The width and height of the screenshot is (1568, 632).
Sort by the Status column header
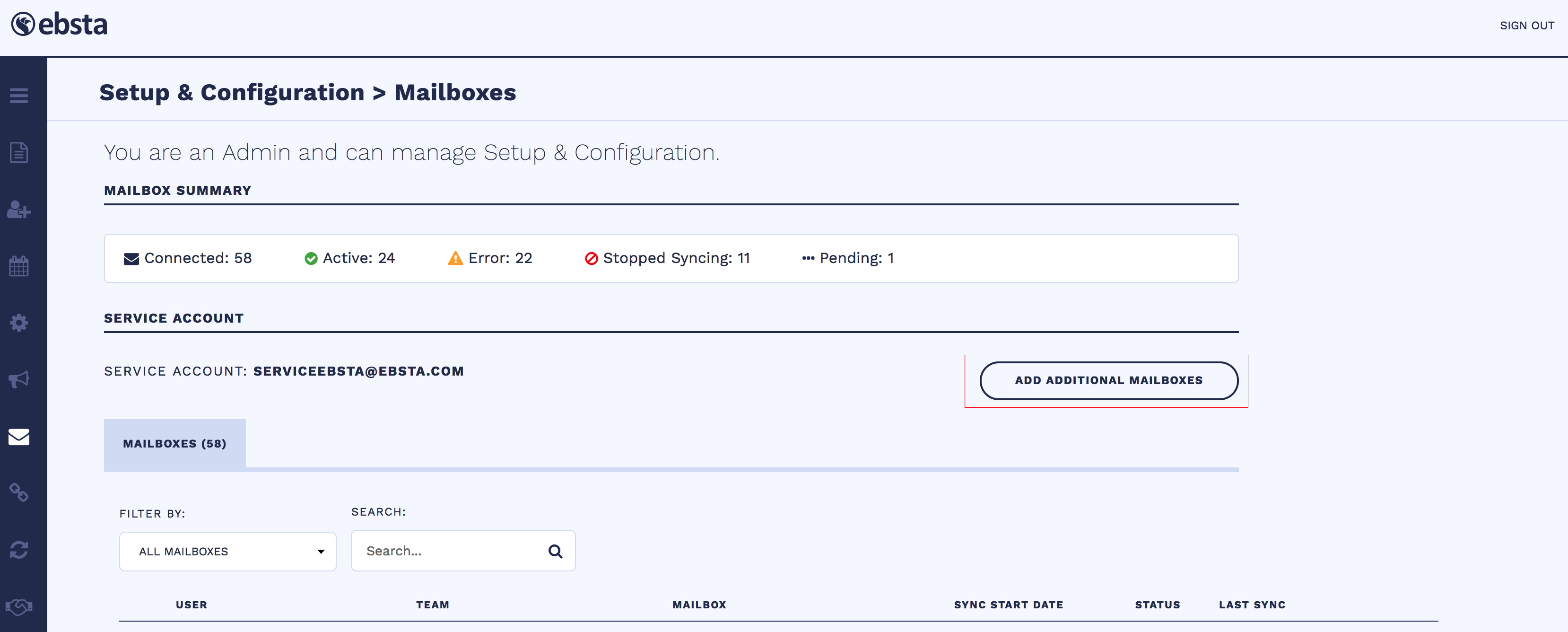[x=1157, y=605]
